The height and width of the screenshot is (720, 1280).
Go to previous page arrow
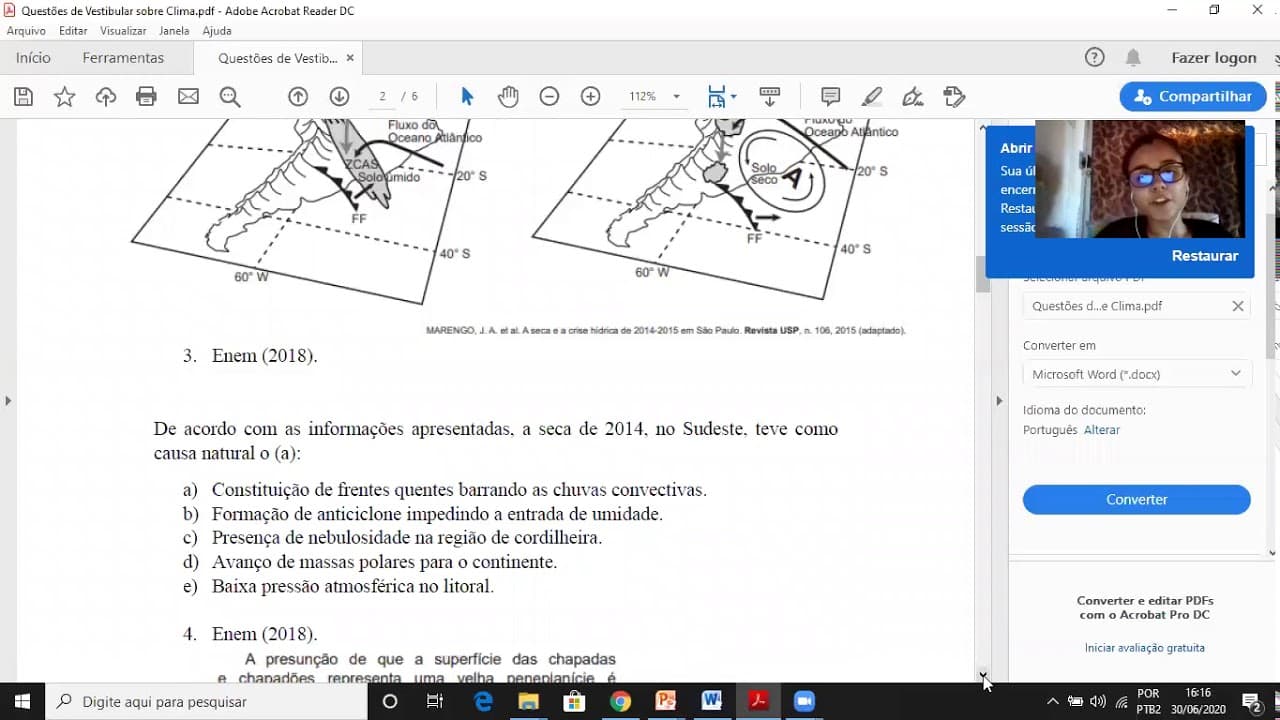298,97
